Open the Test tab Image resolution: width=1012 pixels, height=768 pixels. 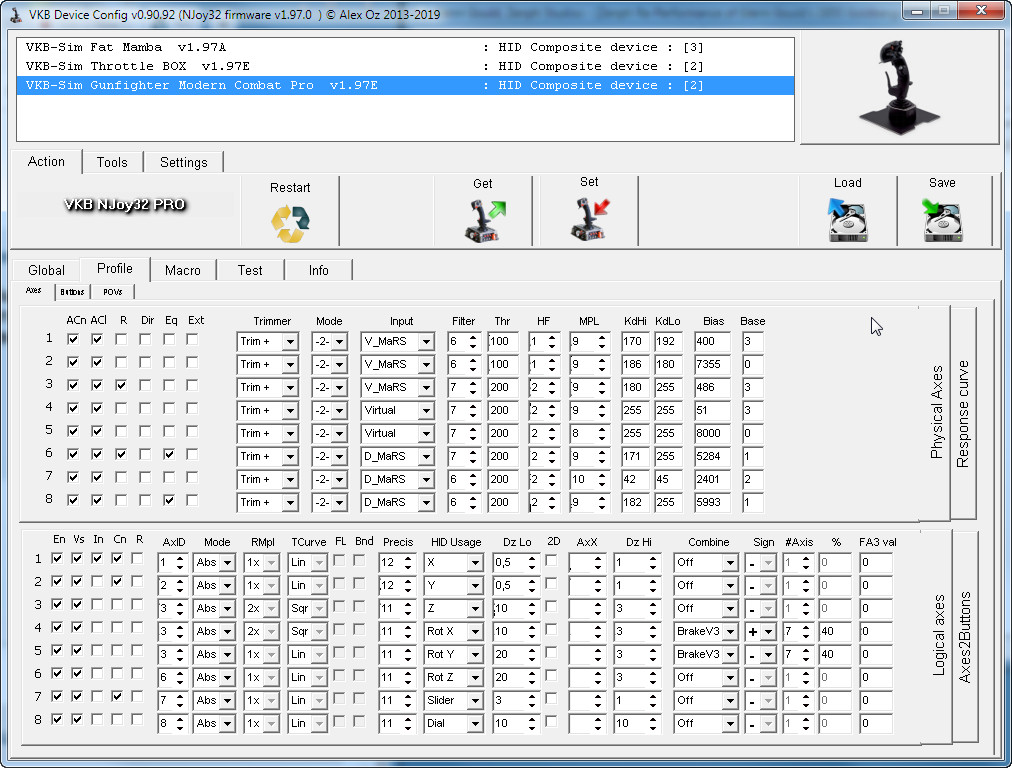pyautogui.click(x=250, y=270)
